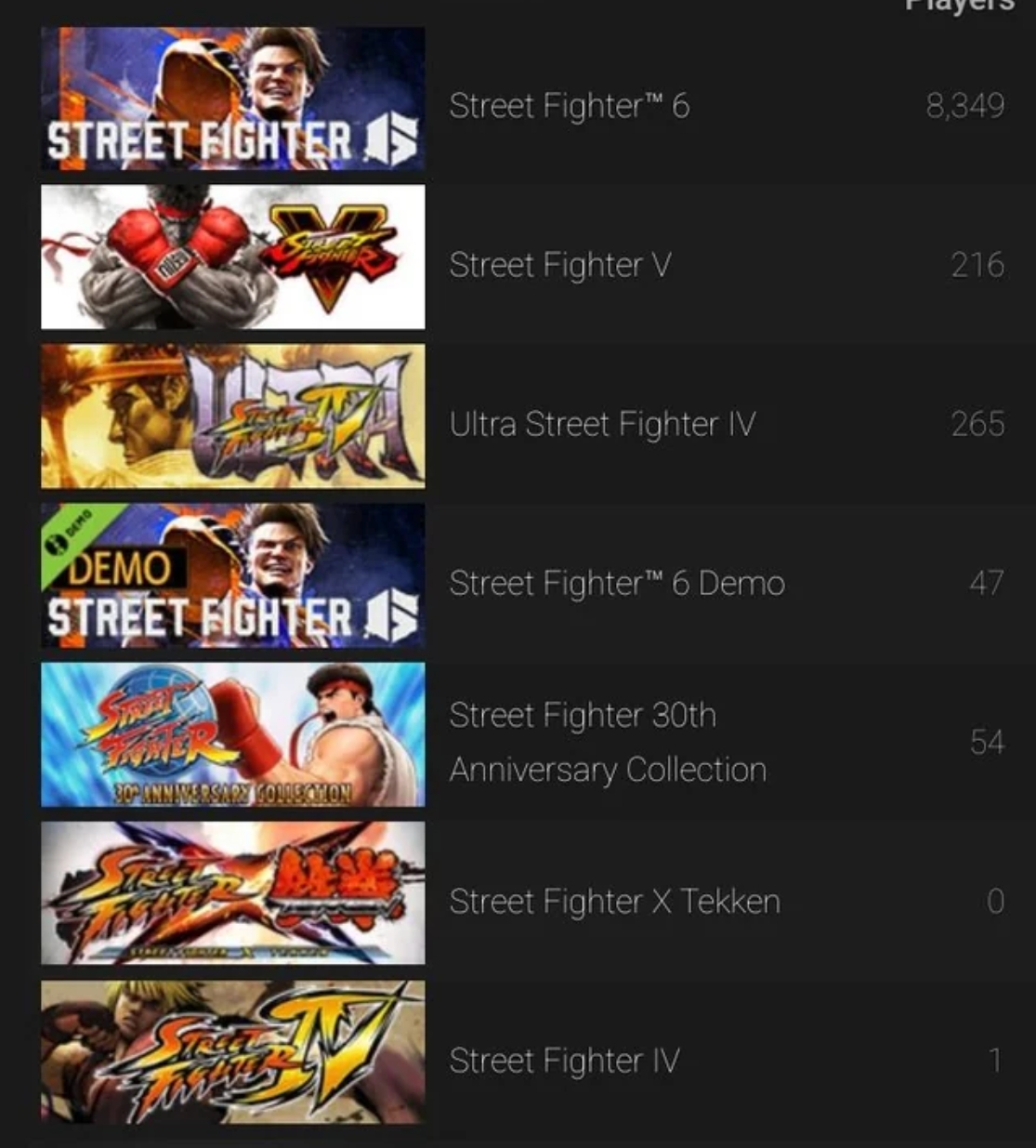Open the Street Fighter 6 banner image
The width and height of the screenshot is (1036, 1148).
tap(232, 99)
